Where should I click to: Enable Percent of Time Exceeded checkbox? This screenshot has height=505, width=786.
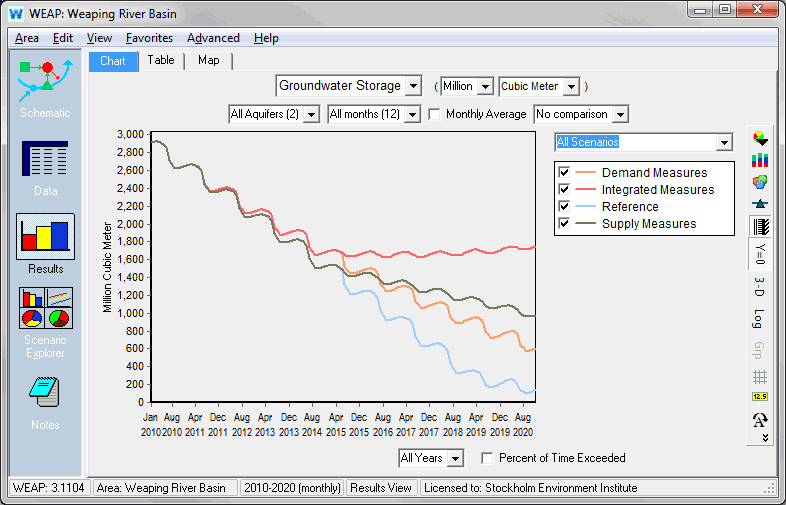(488, 458)
